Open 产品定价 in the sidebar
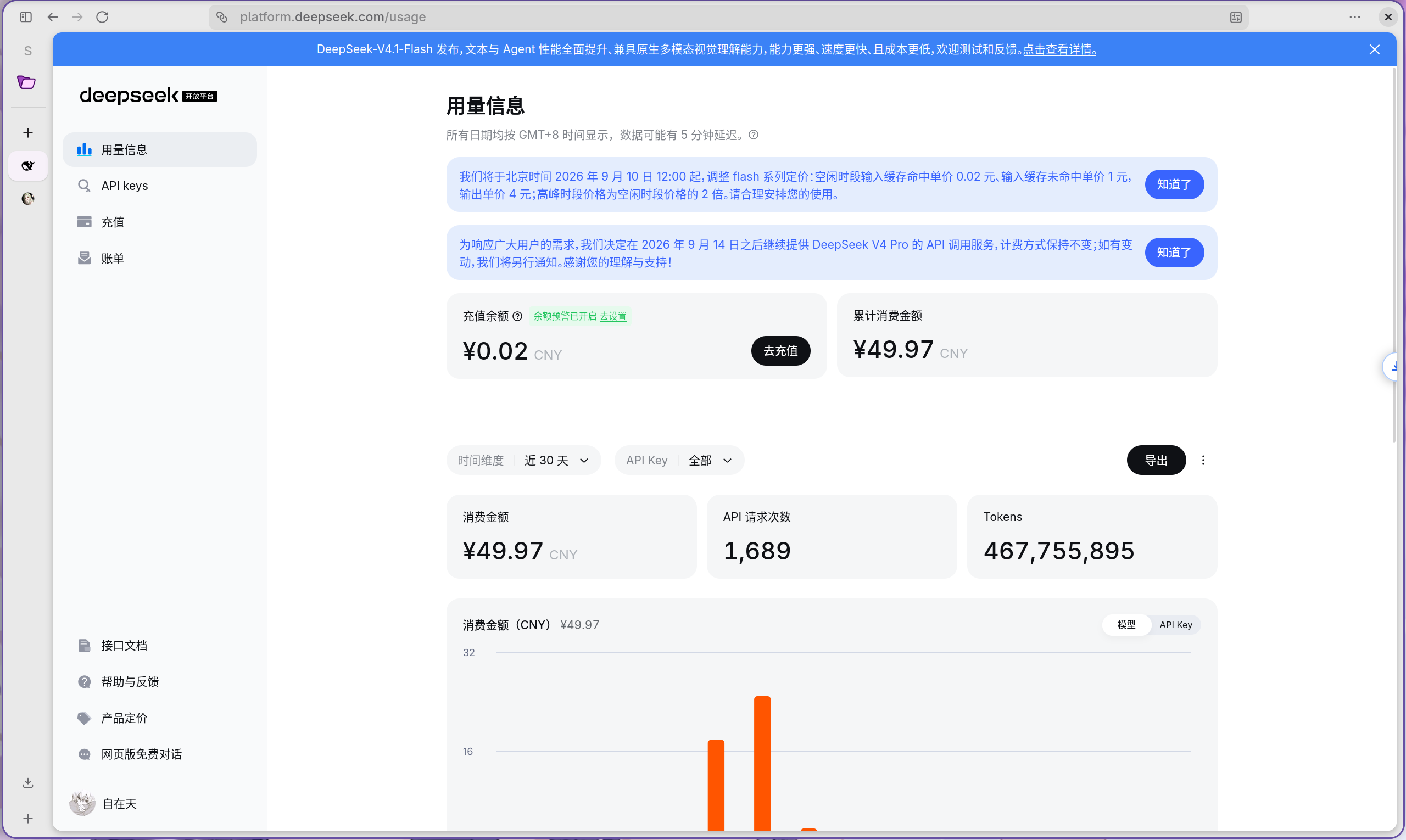1406x840 pixels. click(x=160, y=718)
